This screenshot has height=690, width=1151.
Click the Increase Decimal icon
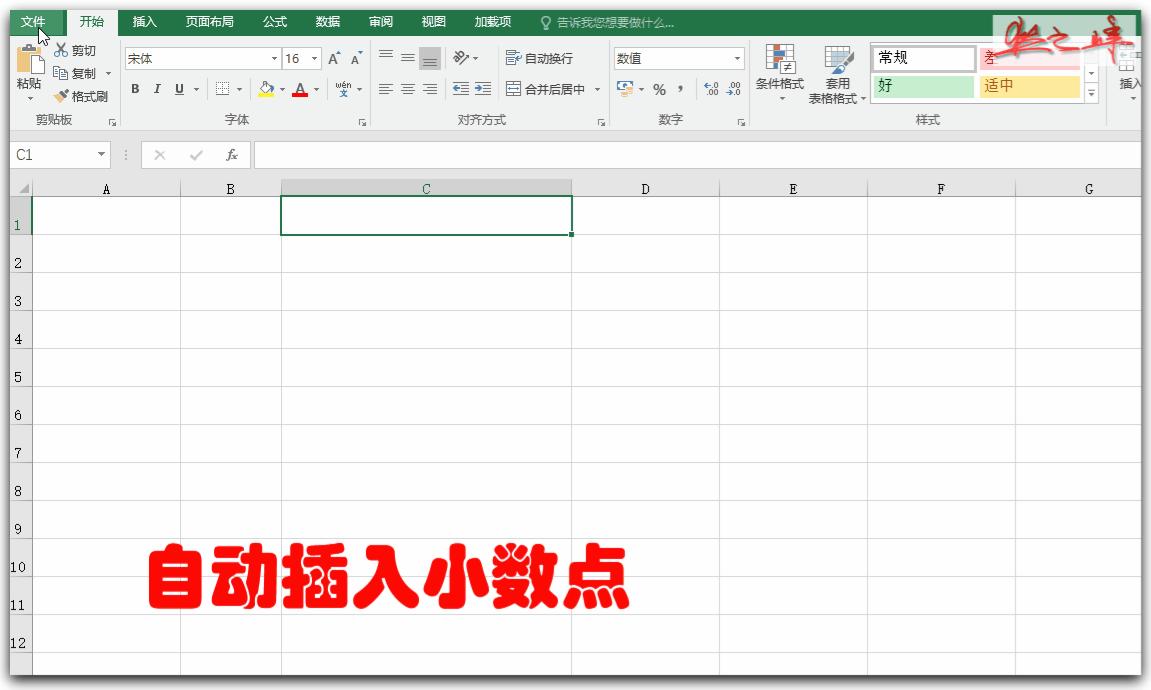pos(712,90)
